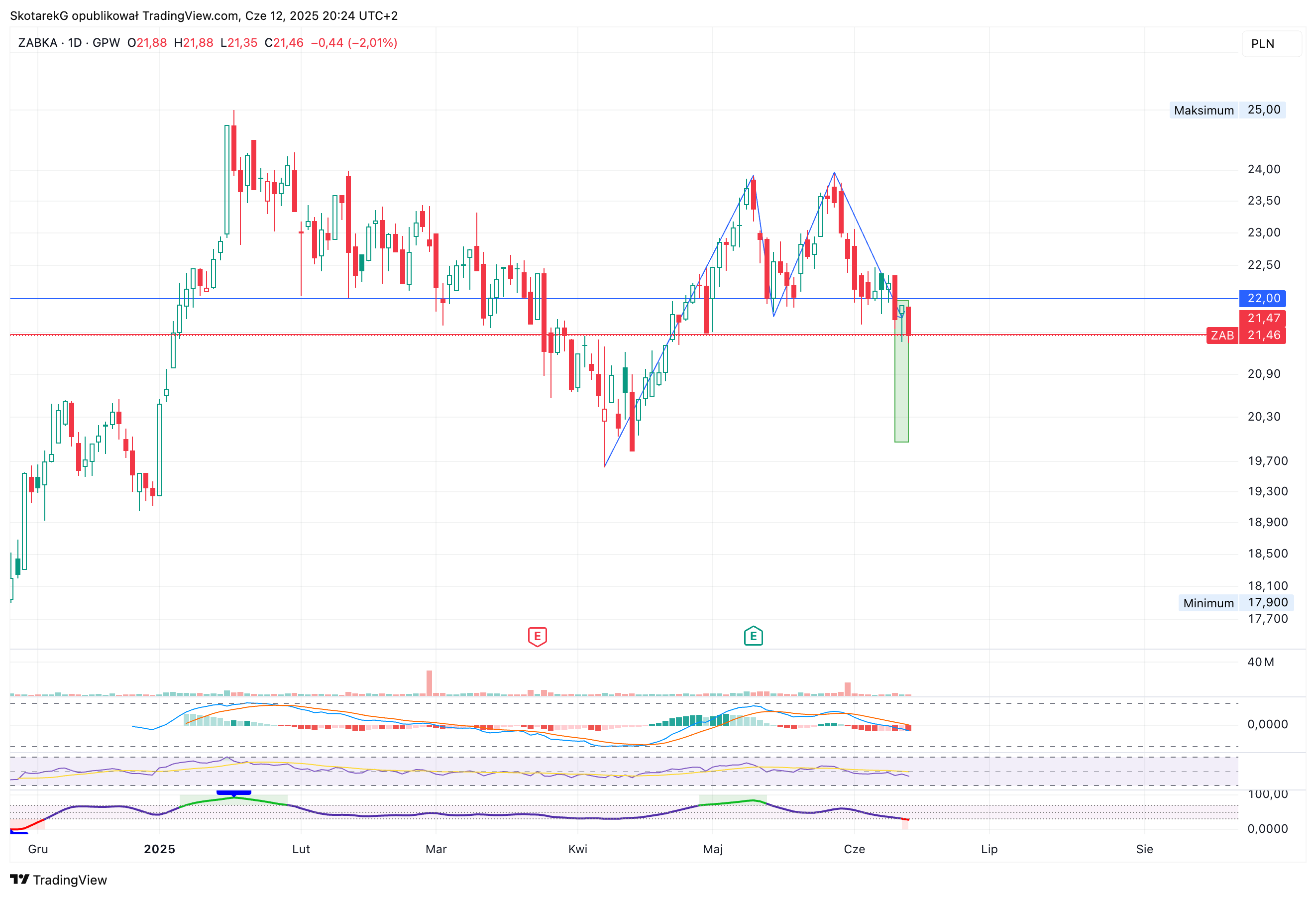Click the Maj month label on time axis
The height and width of the screenshot is (897, 1316).
click(712, 849)
